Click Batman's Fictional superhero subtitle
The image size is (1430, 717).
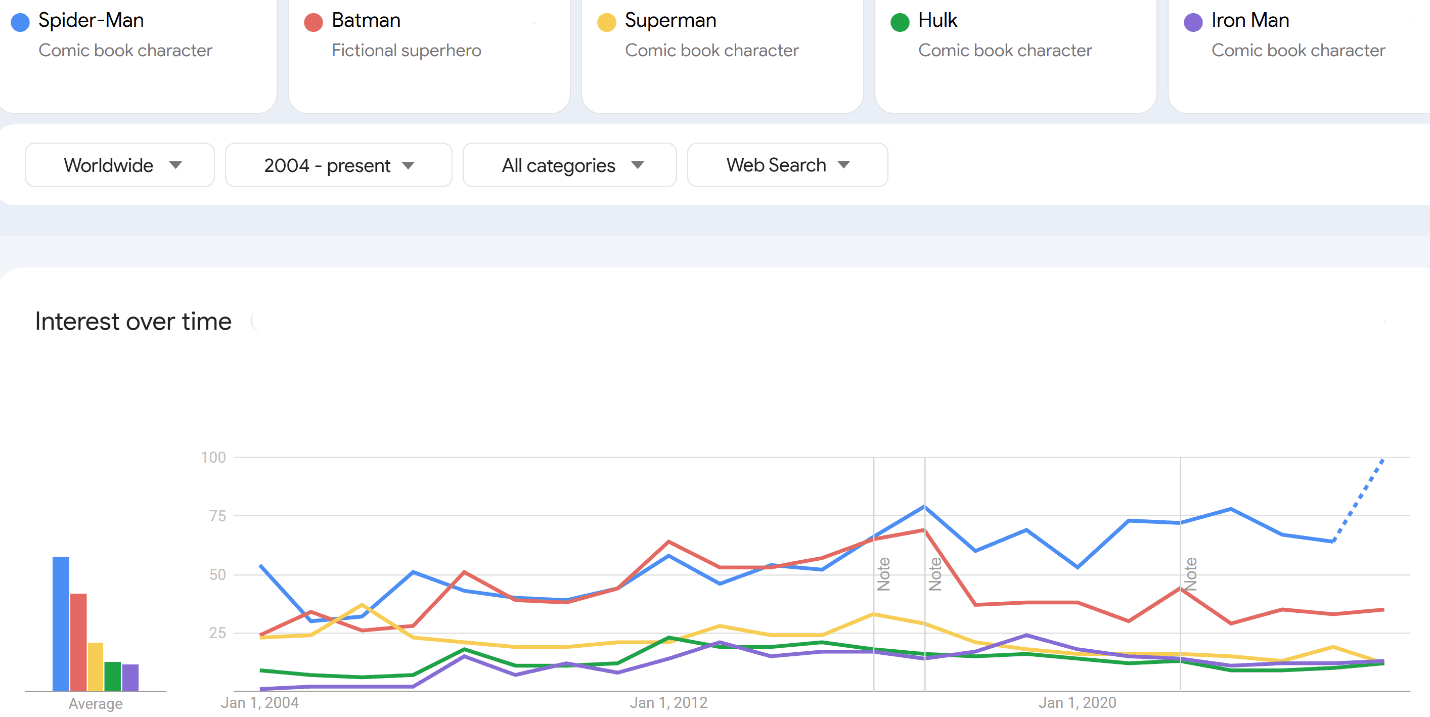click(406, 50)
